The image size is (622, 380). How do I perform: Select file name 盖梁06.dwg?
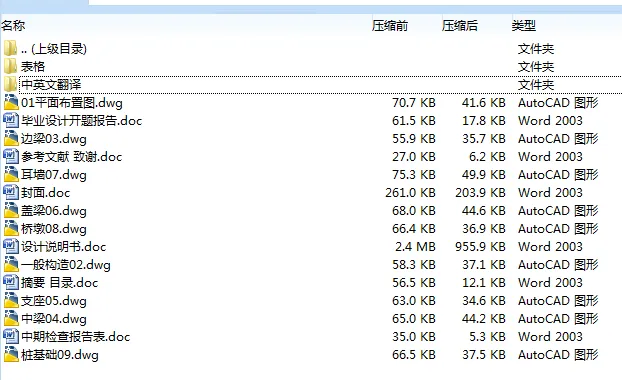pos(54,211)
